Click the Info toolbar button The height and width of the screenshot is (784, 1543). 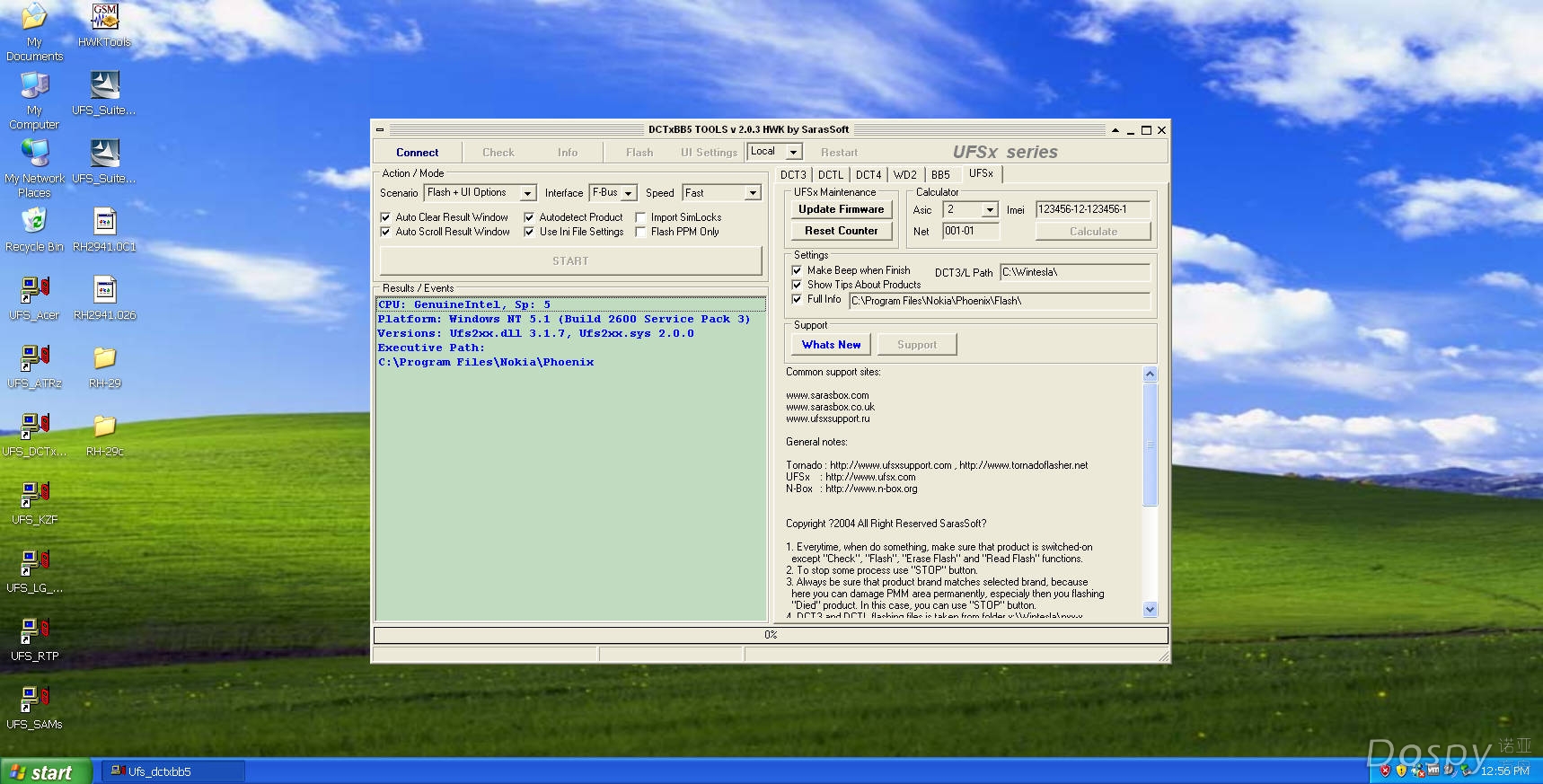click(568, 153)
